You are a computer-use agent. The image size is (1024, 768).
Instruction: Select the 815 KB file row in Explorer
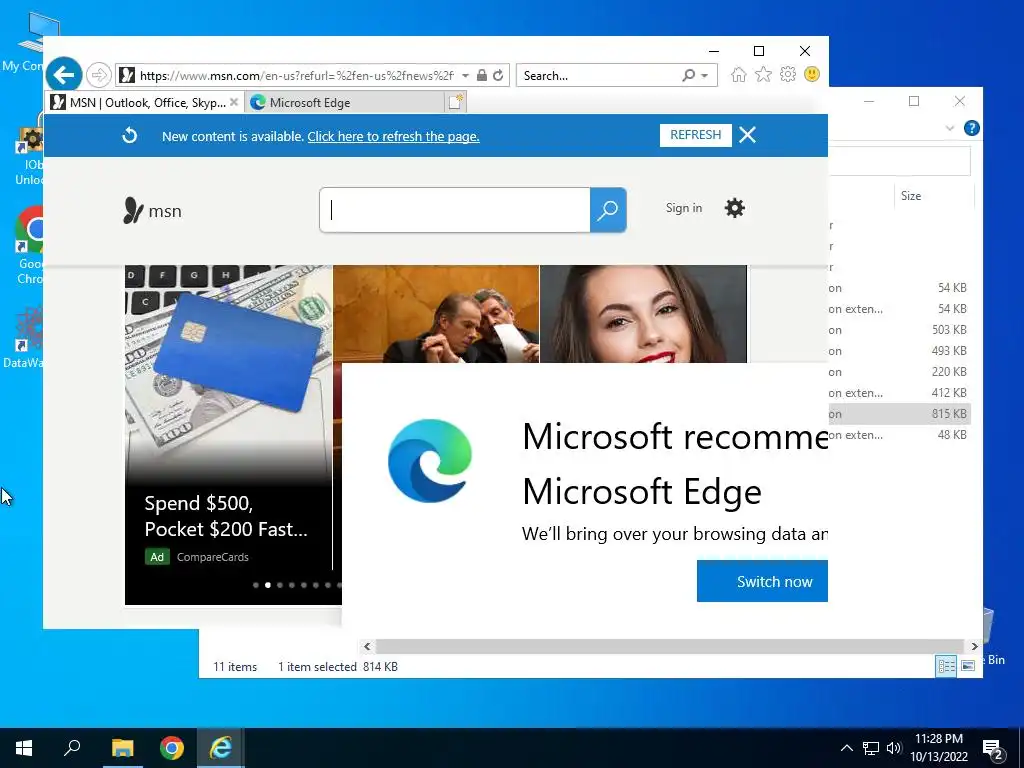pyautogui.click(x=899, y=414)
